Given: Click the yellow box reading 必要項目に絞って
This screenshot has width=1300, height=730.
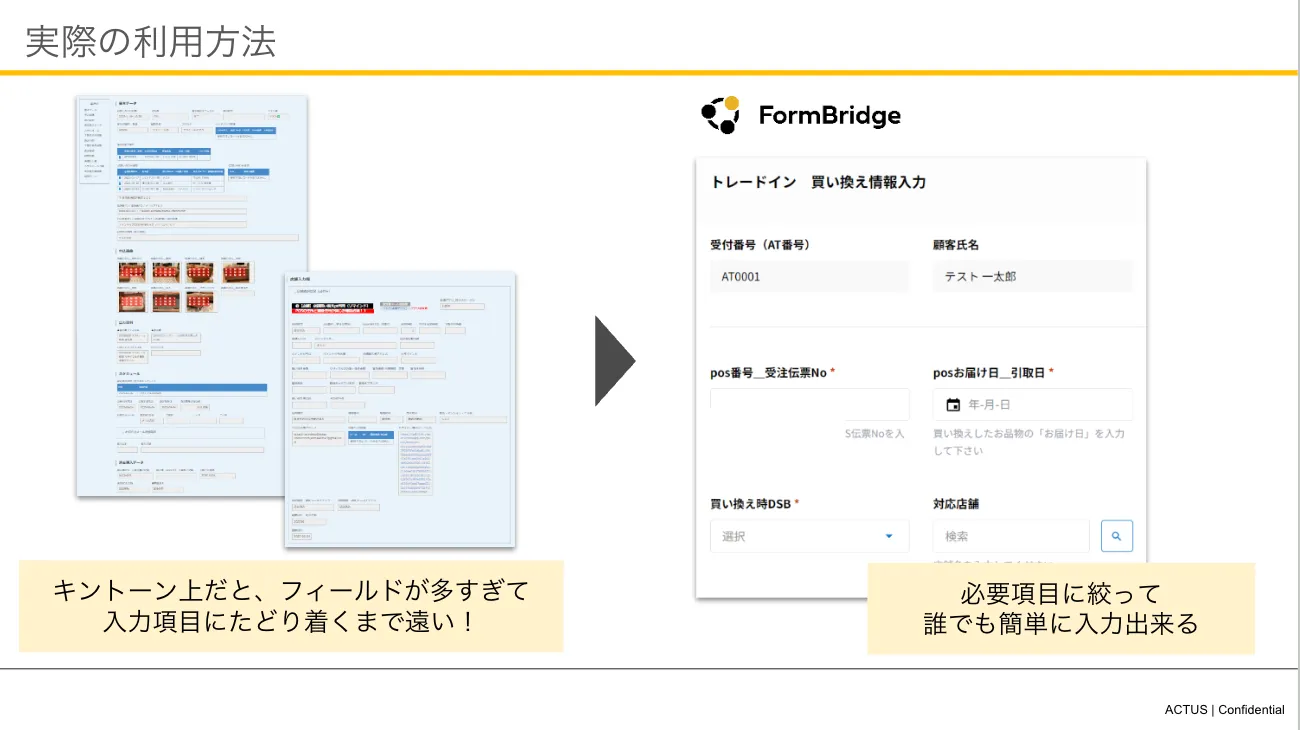Looking at the screenshot, I should click(1060, 609).
